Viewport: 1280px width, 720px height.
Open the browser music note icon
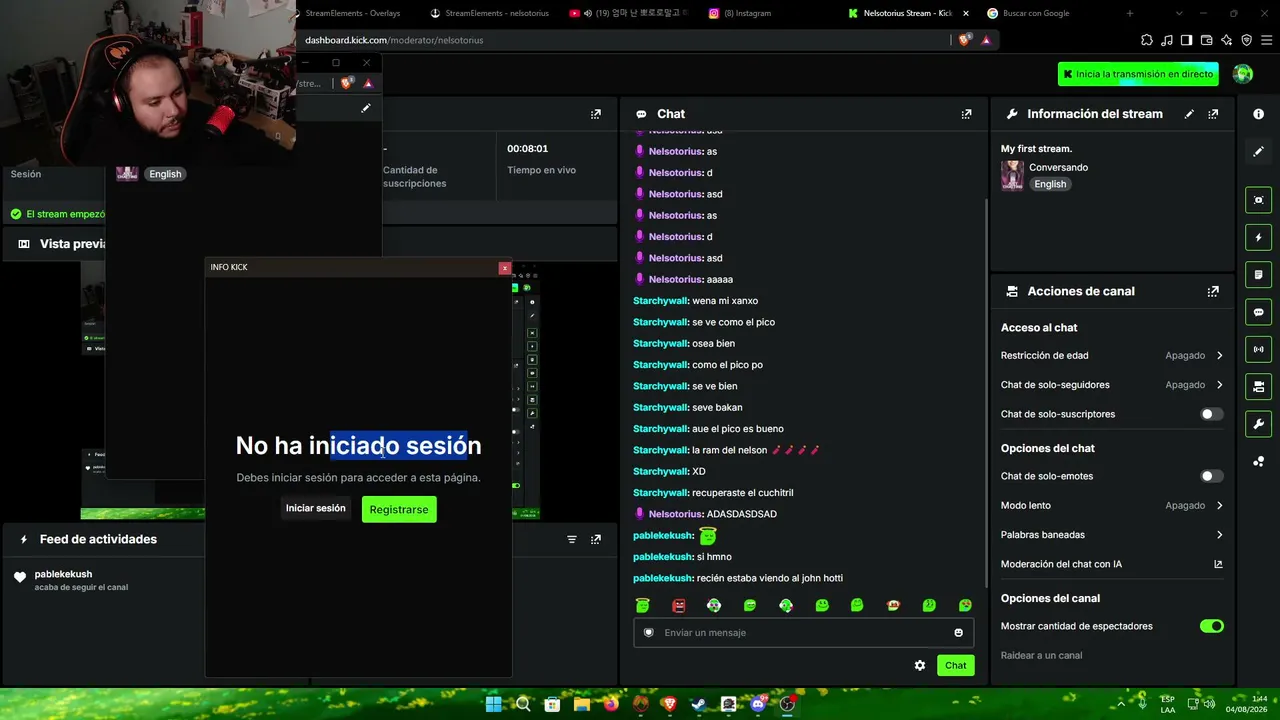coord(1167,40)
